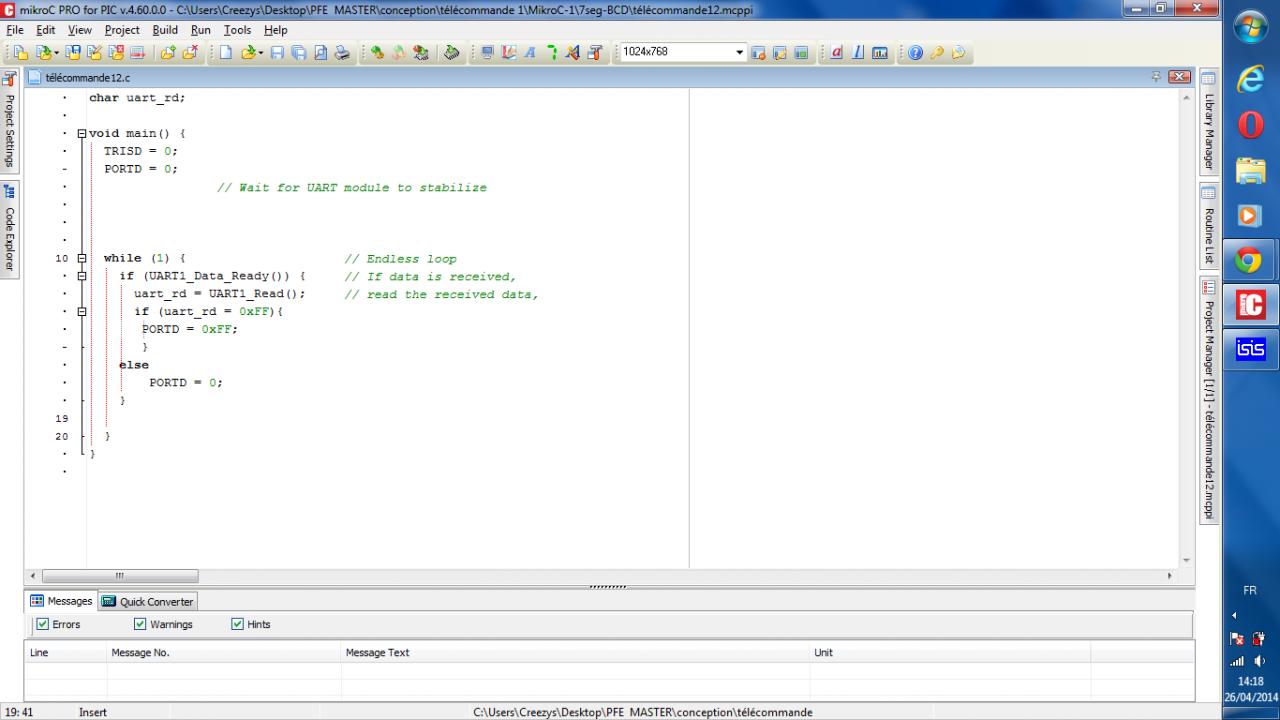Image resolution: width=1280 pixels, height=720 pixels.
Task: Open the Routine List side panel
Action: point(1208,225)
